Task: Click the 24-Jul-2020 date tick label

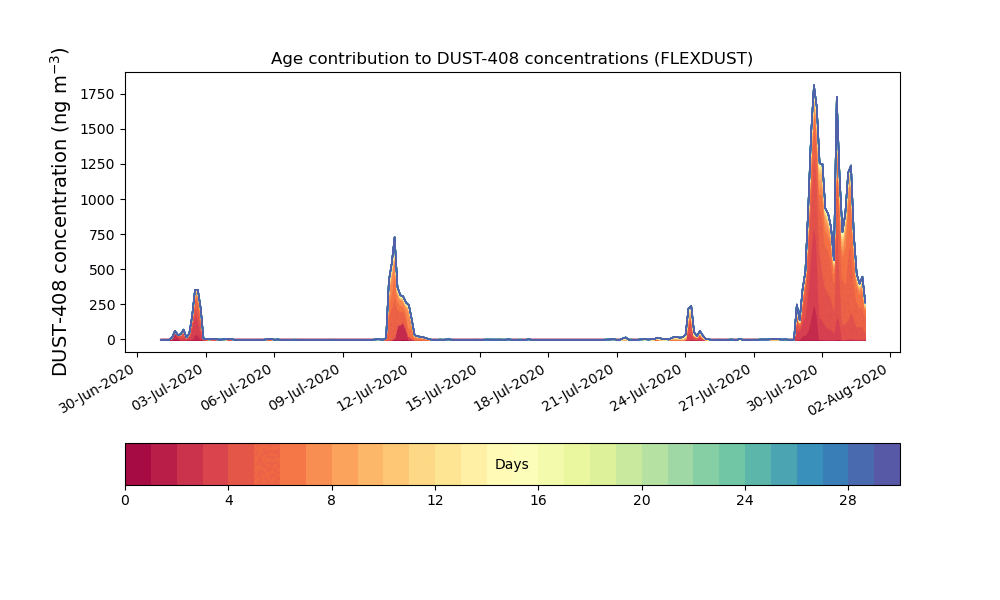Action: point(647,388)
